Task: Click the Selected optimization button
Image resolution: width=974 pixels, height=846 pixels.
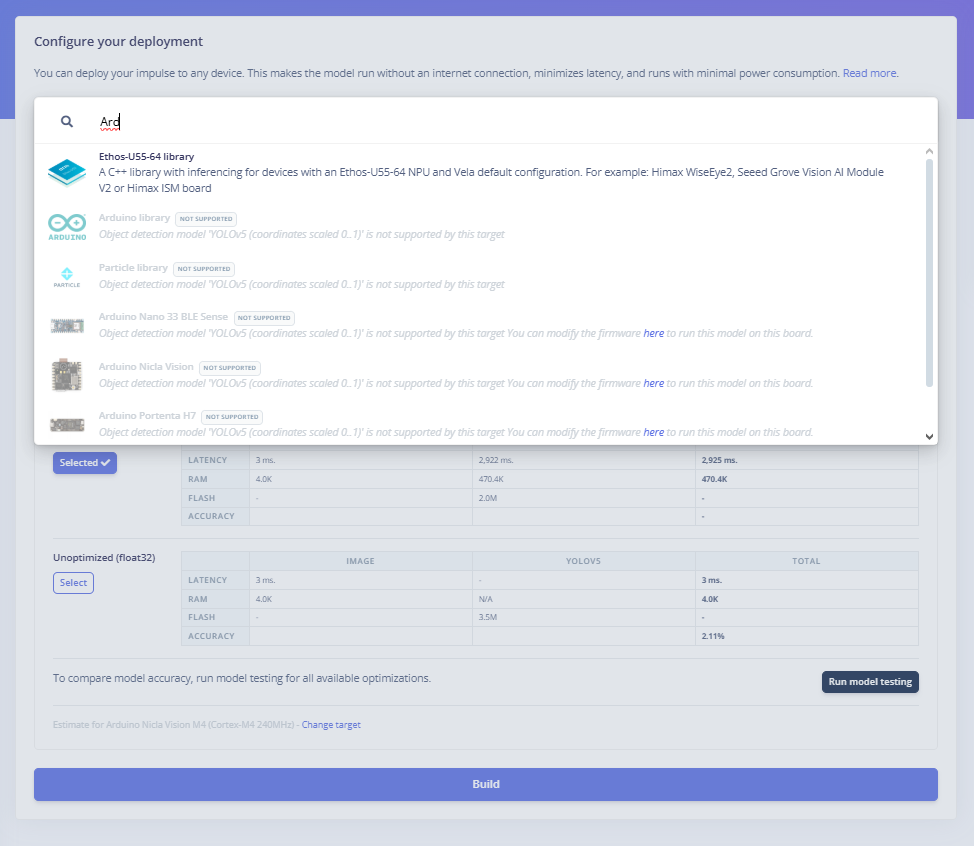Action: (85, 463)
